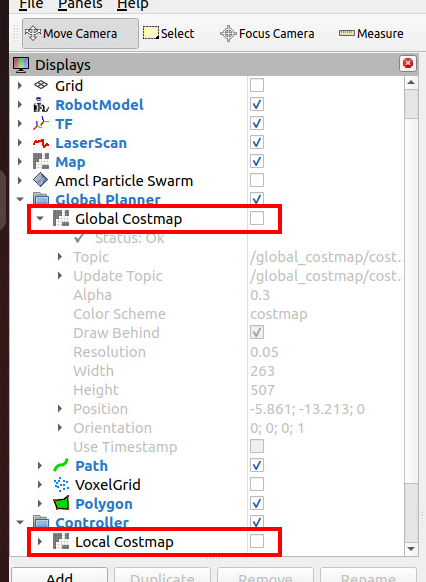Click the scrollbar up arrow

411,82
